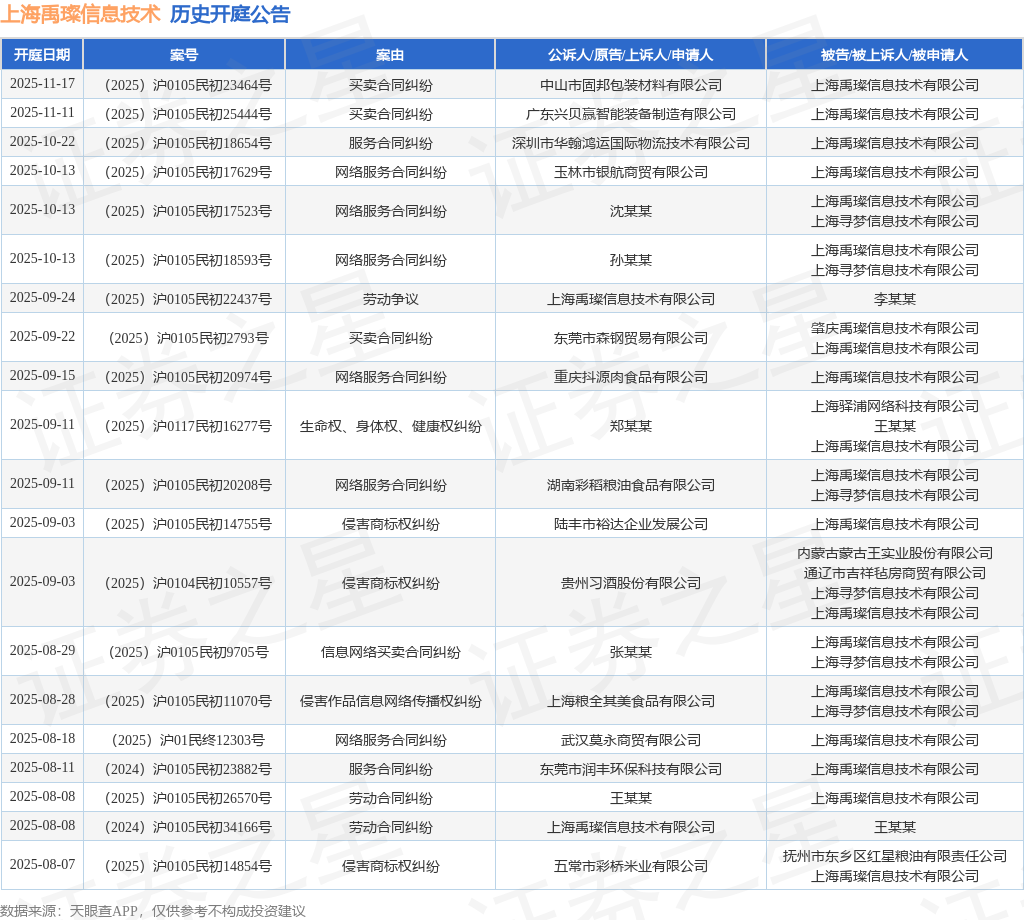Screen dimensions: 1024x920
Task: Click plaintiff 上海粮全其美食品有限公司
Action: coord(631,701)
